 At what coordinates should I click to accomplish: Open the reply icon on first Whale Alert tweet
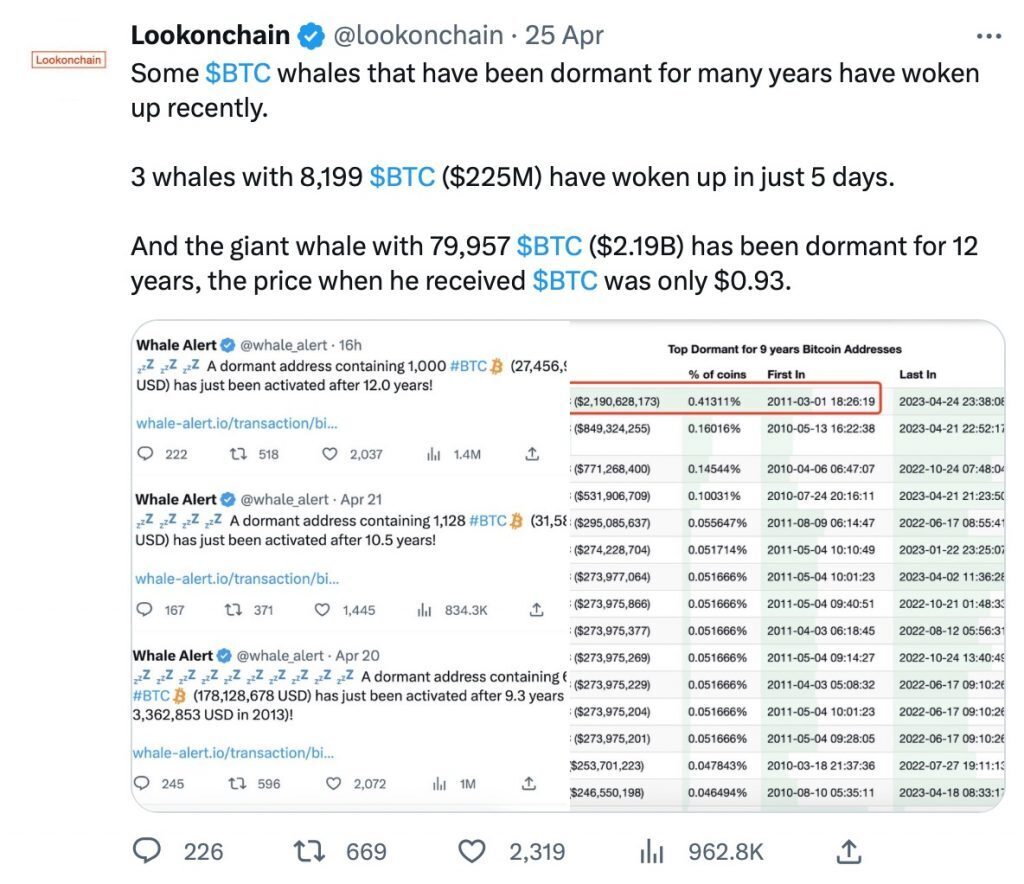(146, 452)
